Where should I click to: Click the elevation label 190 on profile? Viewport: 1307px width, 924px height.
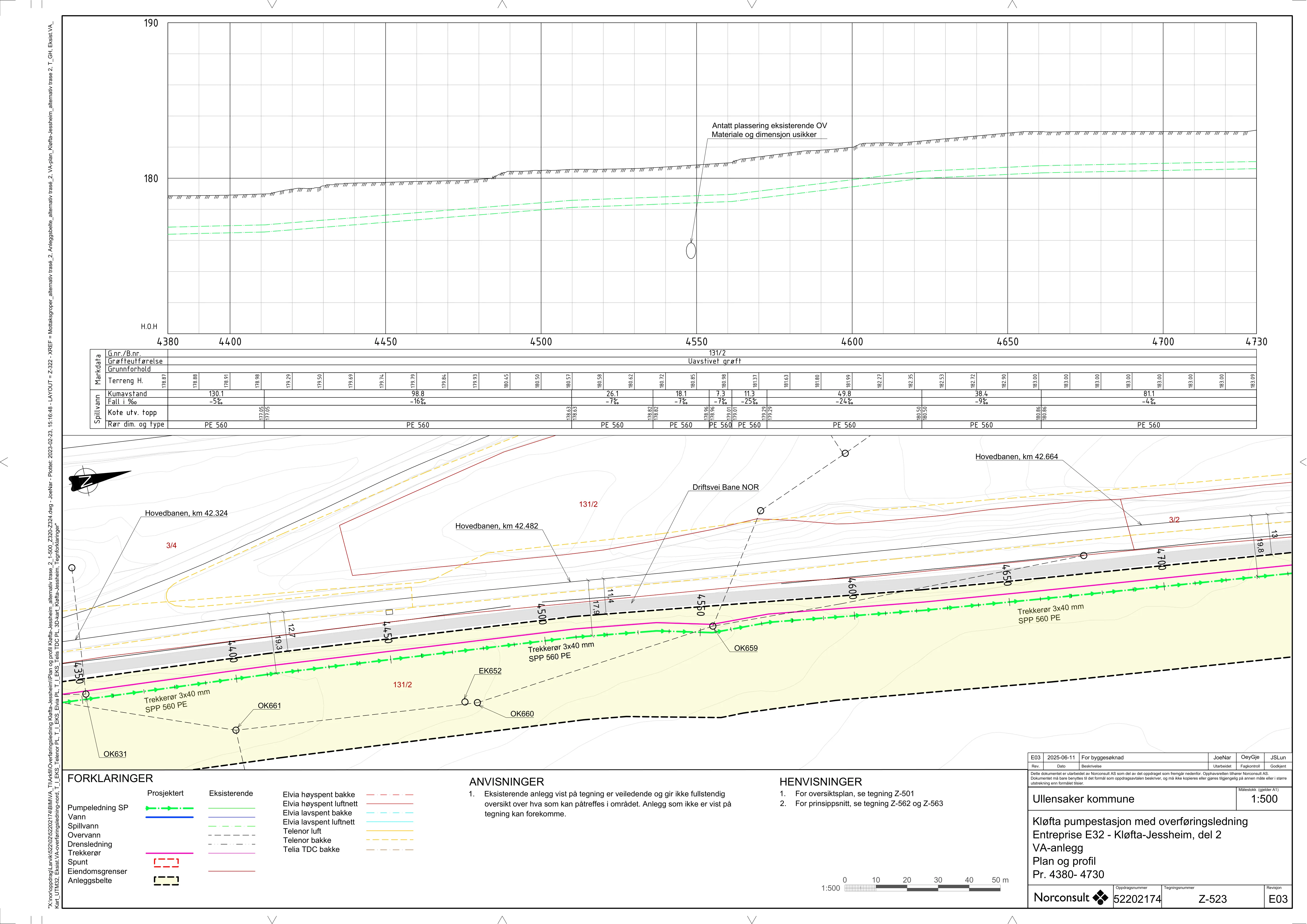tap(151, 23)
